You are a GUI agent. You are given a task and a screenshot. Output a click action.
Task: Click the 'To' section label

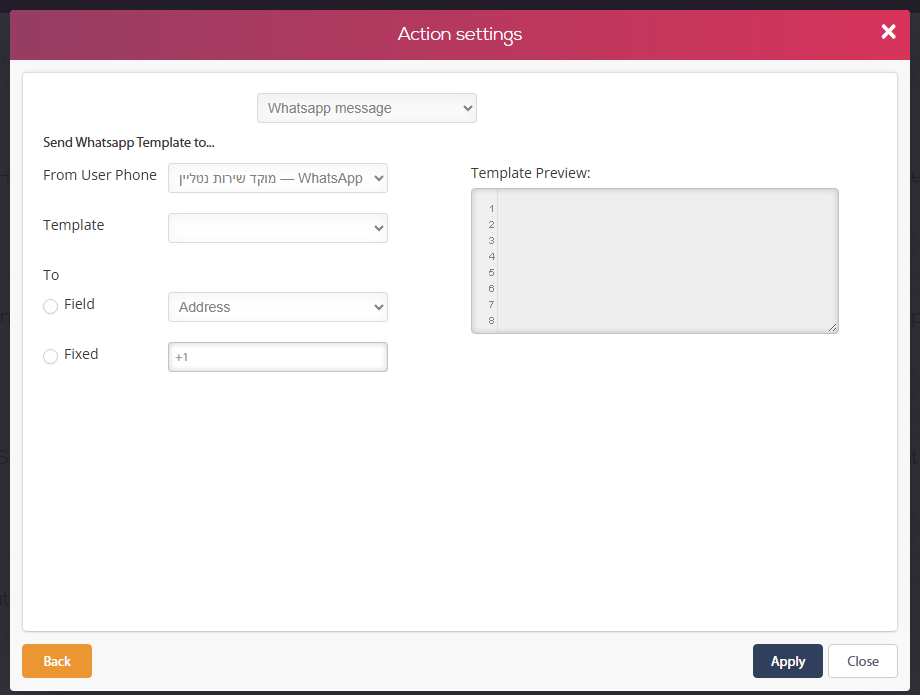[x=51, y=275]
